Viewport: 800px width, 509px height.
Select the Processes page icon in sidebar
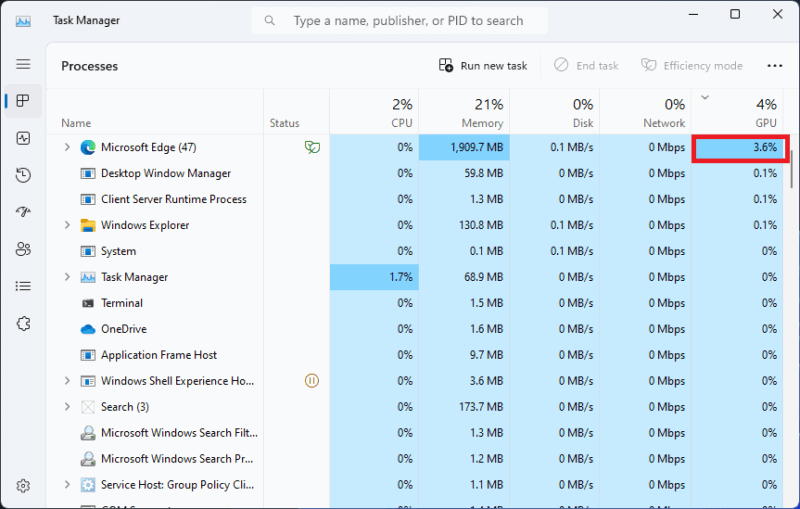23,101
